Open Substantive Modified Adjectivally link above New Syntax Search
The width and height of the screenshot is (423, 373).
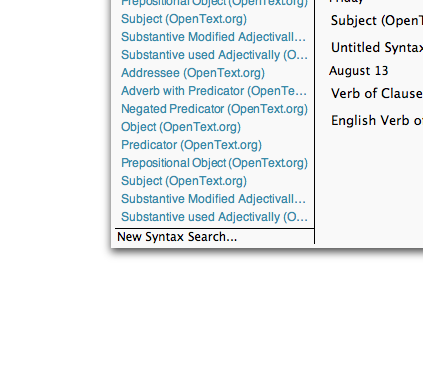(213, 199)
